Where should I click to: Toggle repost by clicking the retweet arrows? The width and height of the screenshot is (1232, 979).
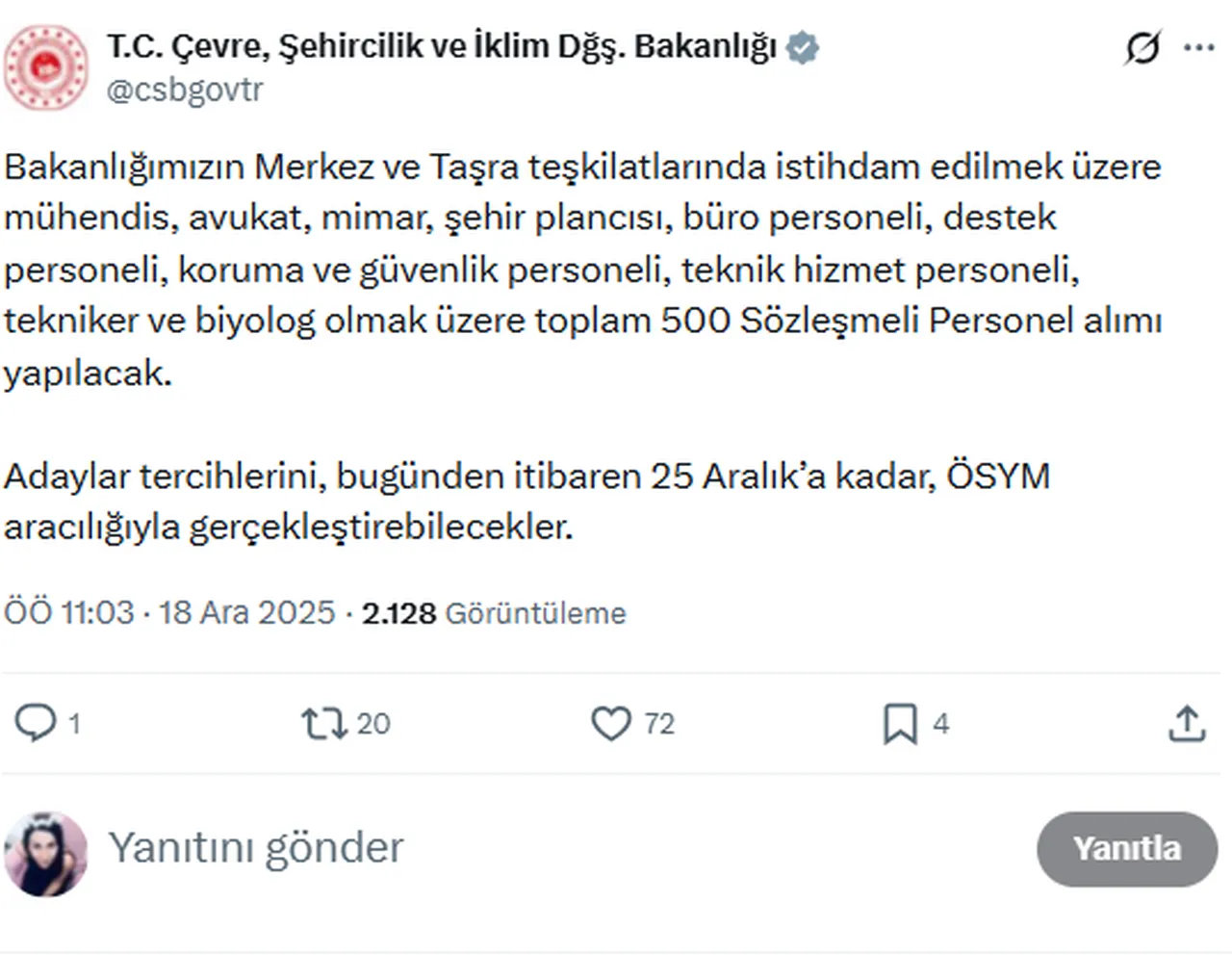pyautogui.click(x=323, y=723)
